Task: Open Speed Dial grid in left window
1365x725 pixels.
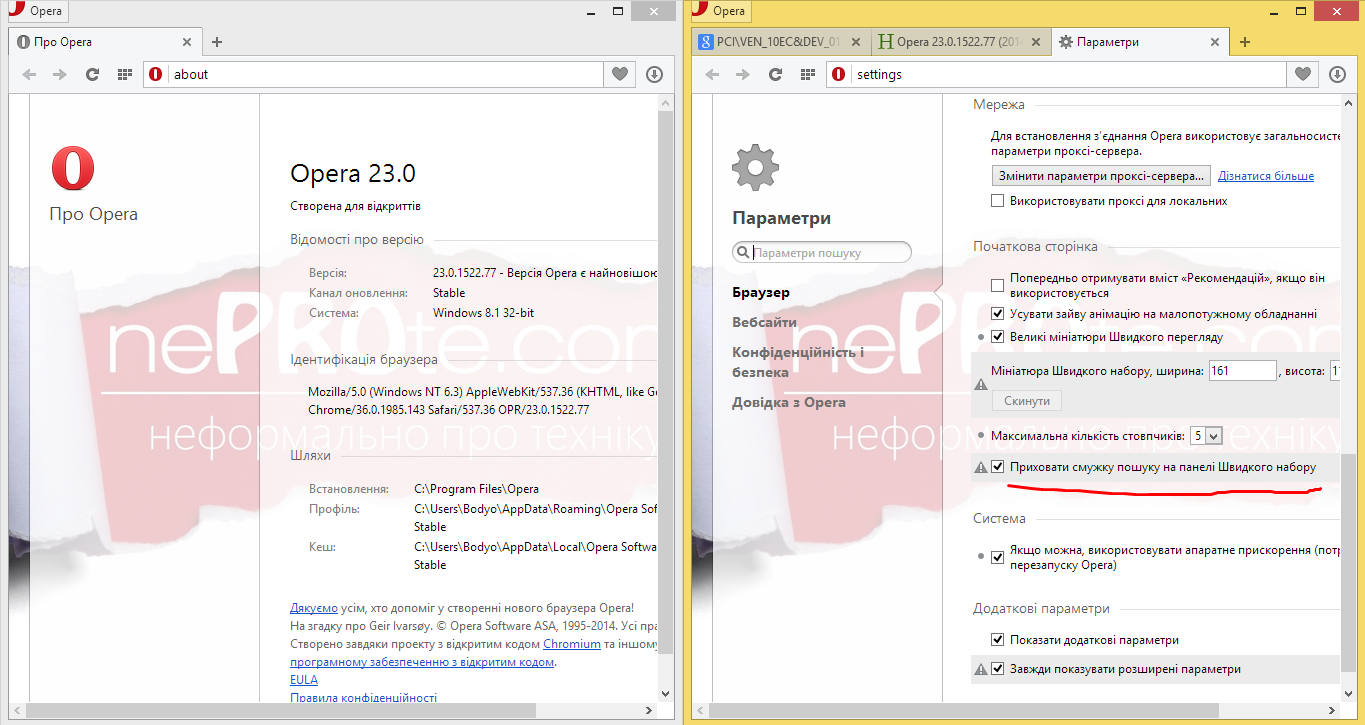Action: [x=124, y=74]
